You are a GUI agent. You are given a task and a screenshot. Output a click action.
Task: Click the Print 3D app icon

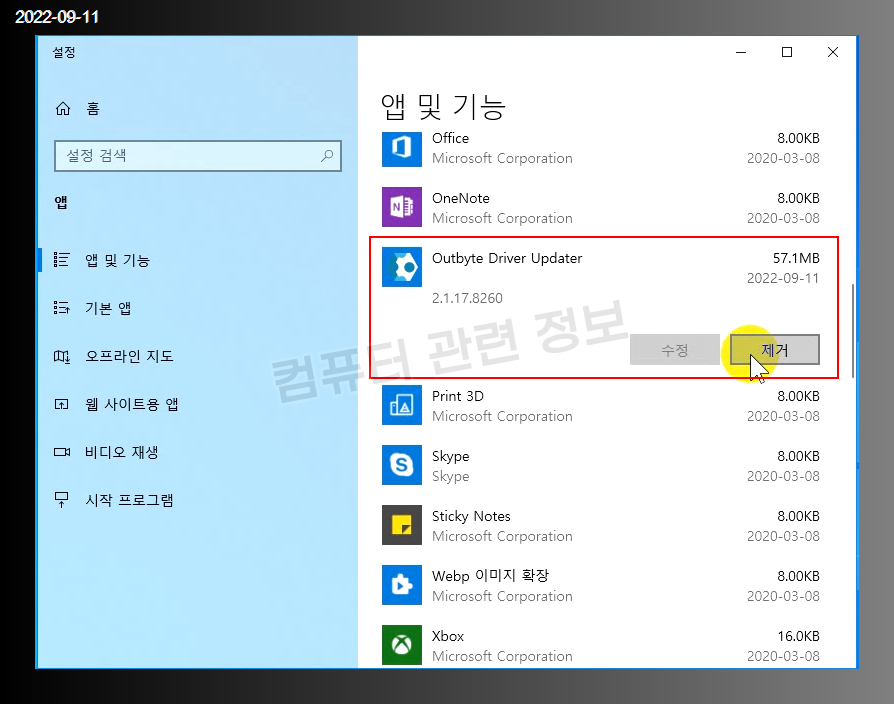[x=402, y=405]
